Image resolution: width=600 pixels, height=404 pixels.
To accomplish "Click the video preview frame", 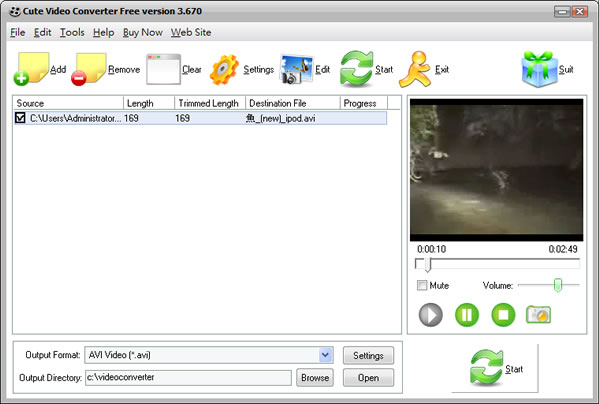I will click(496, 170).
